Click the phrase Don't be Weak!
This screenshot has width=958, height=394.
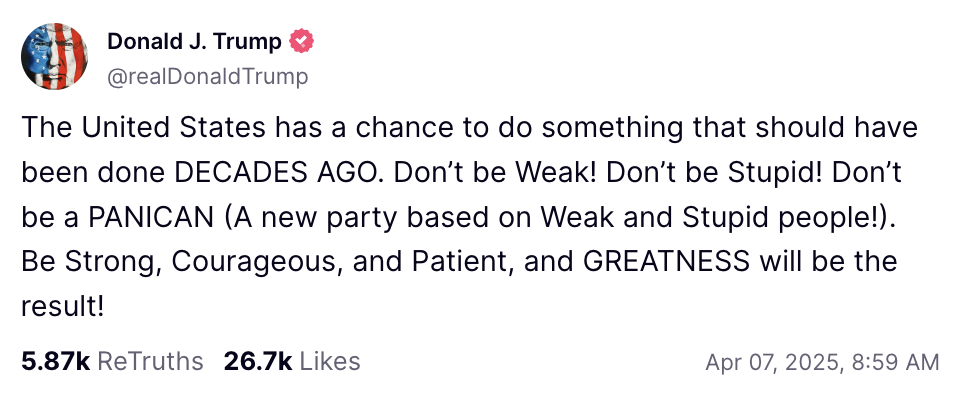pos(496,173)
